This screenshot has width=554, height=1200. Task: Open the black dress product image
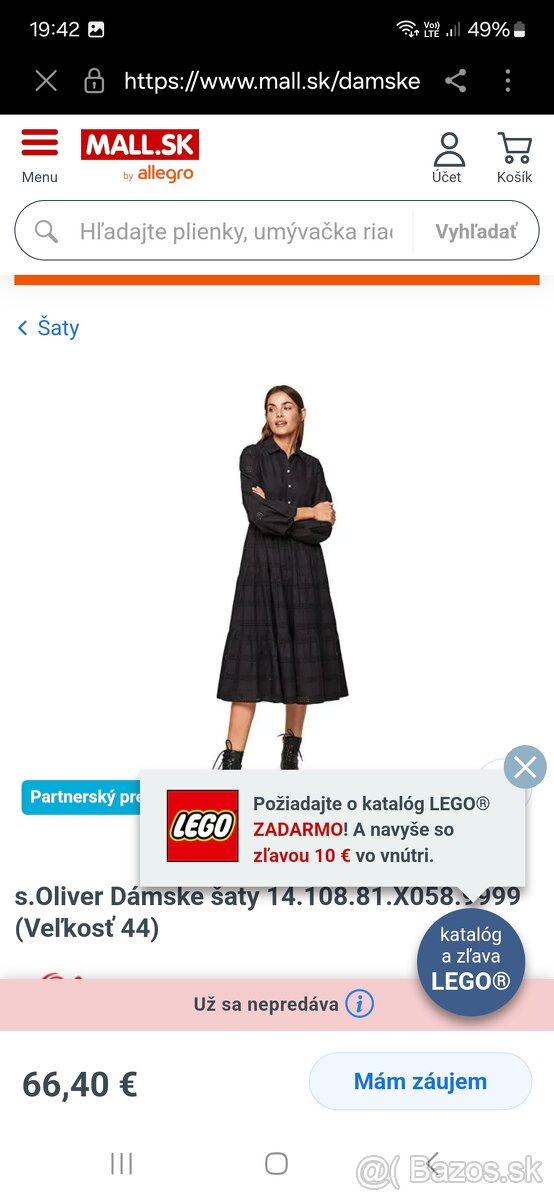point(282,577)
